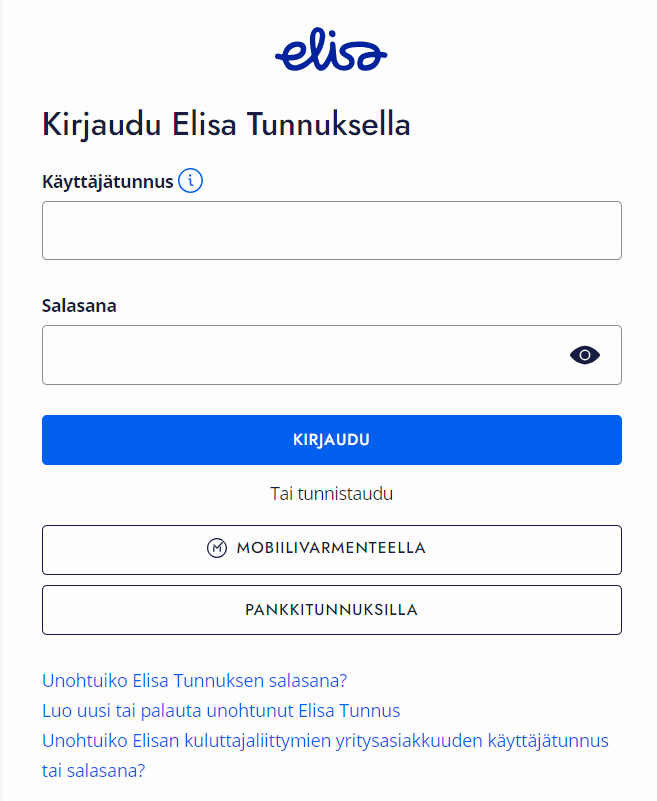
Task: Click the 'Tai tunnistaudu' text
Action: (331, 494)
